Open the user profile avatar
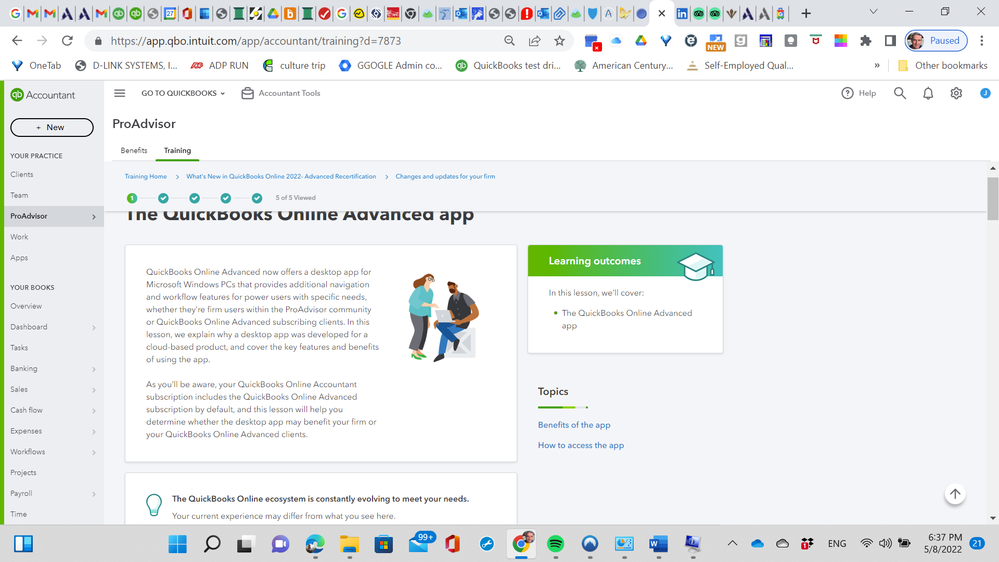This screenshot has width=999, height=562. [985, 93]
